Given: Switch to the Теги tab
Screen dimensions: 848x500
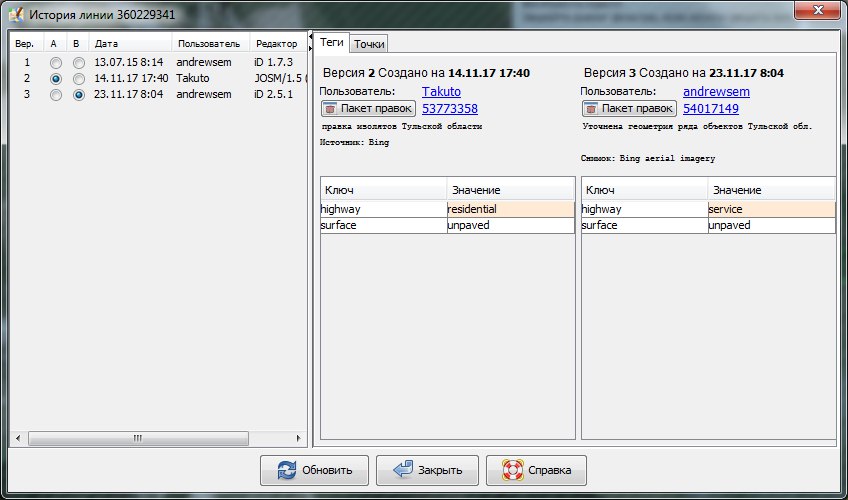Looking at the screenshot, I should pos(332,42).
